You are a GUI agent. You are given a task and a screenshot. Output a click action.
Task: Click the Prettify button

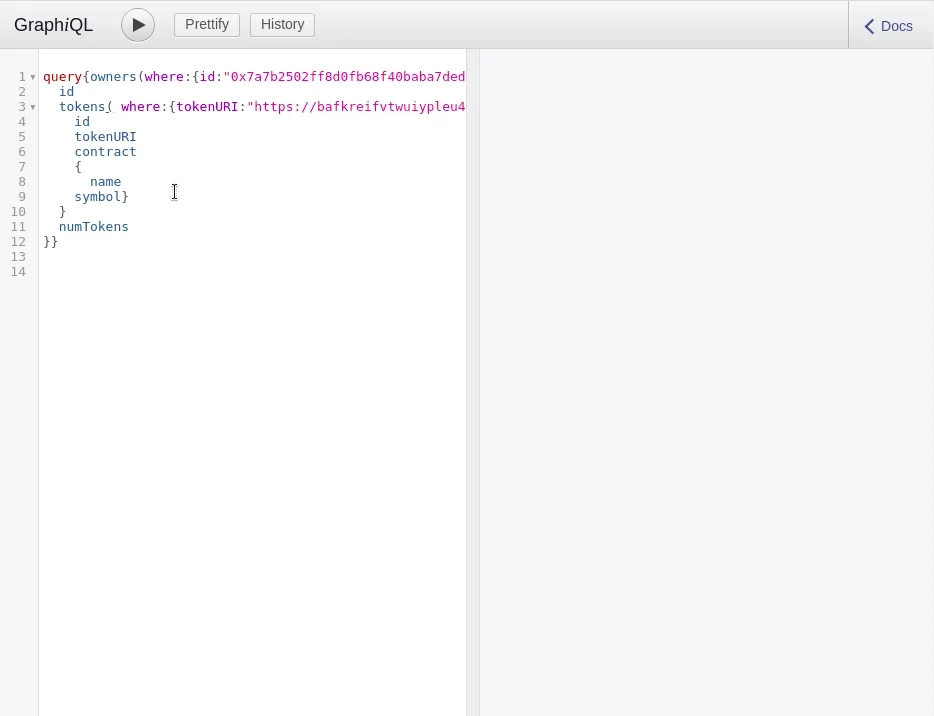pos(207,25)
